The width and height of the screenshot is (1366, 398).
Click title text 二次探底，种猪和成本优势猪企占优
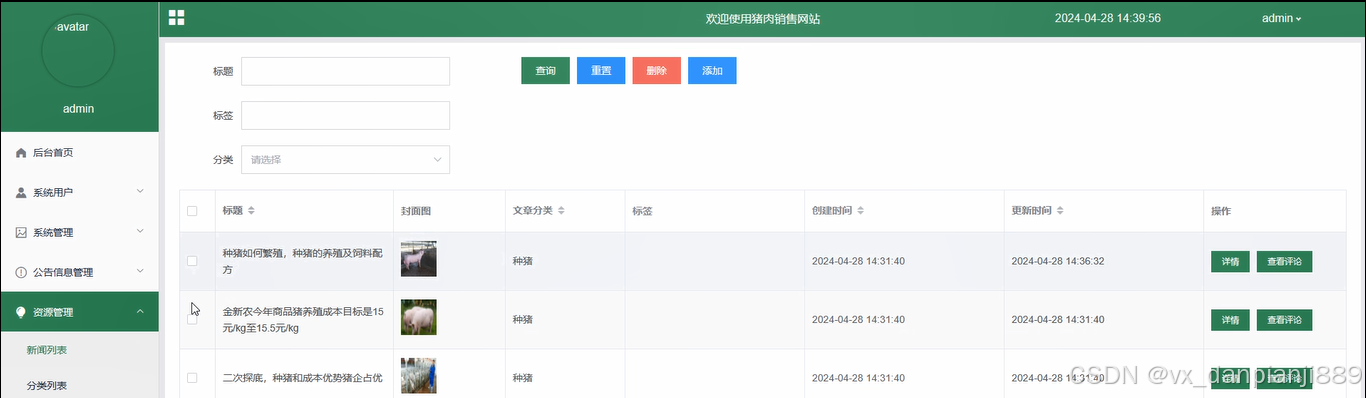click(x=302, y=378)
